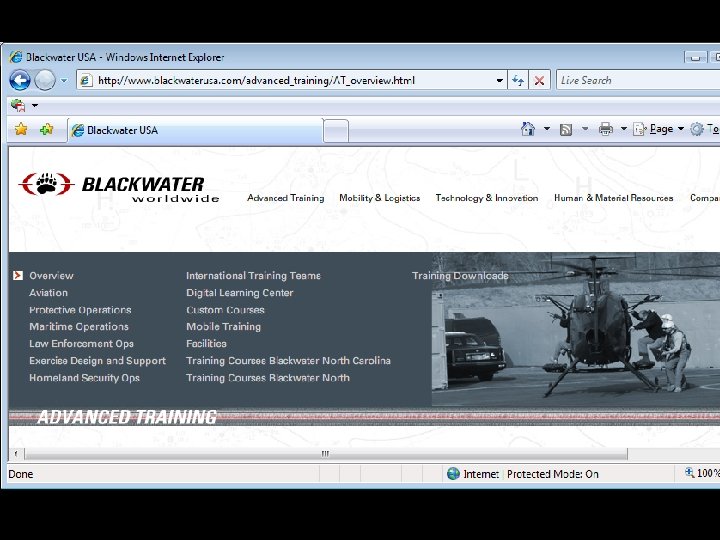Expand the address bar history dropdown
Image resolution: width=720 pixels, height=540 pixels.
point(500,80)
